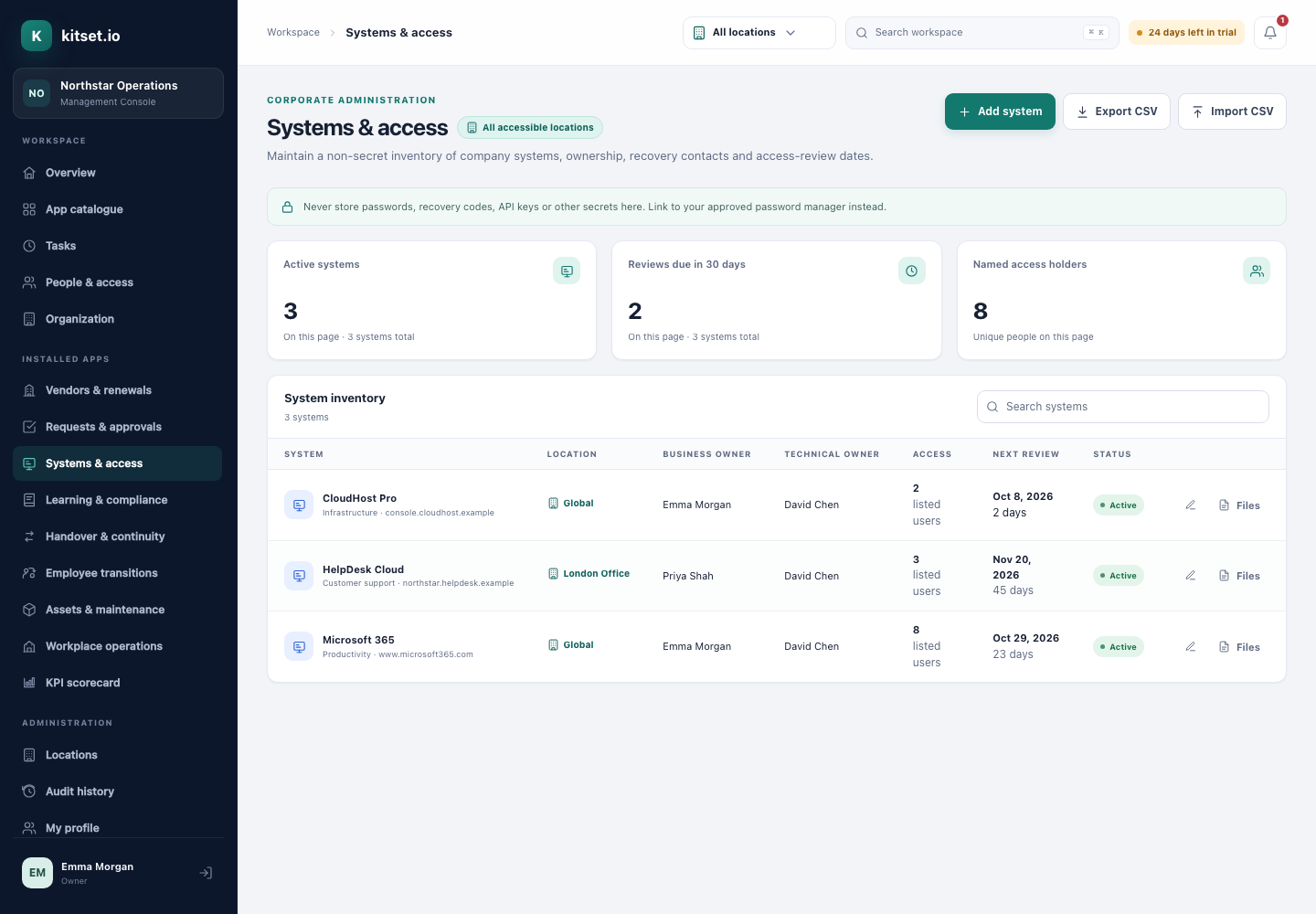The image size is (1316, 914).
Task: Navigate to Handover & continuity
Action: [x=118, y=537]
